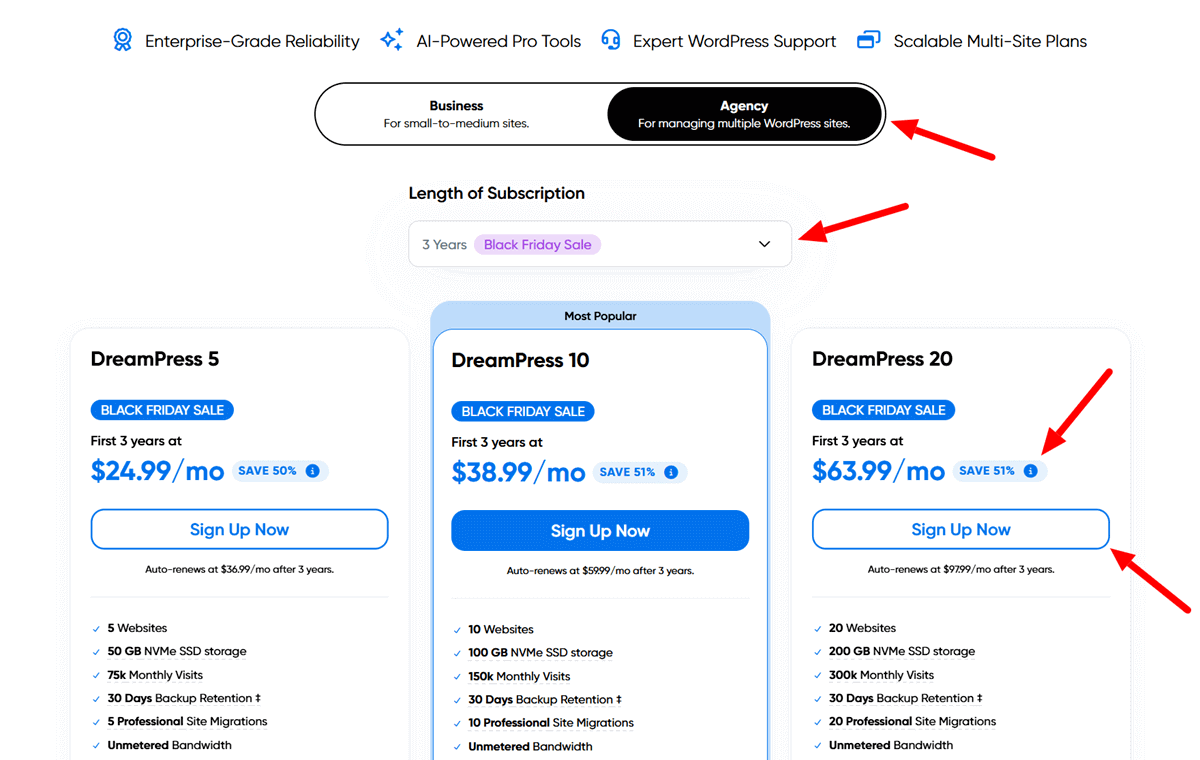Click the Expert WordPress Support headset icon

610,38
